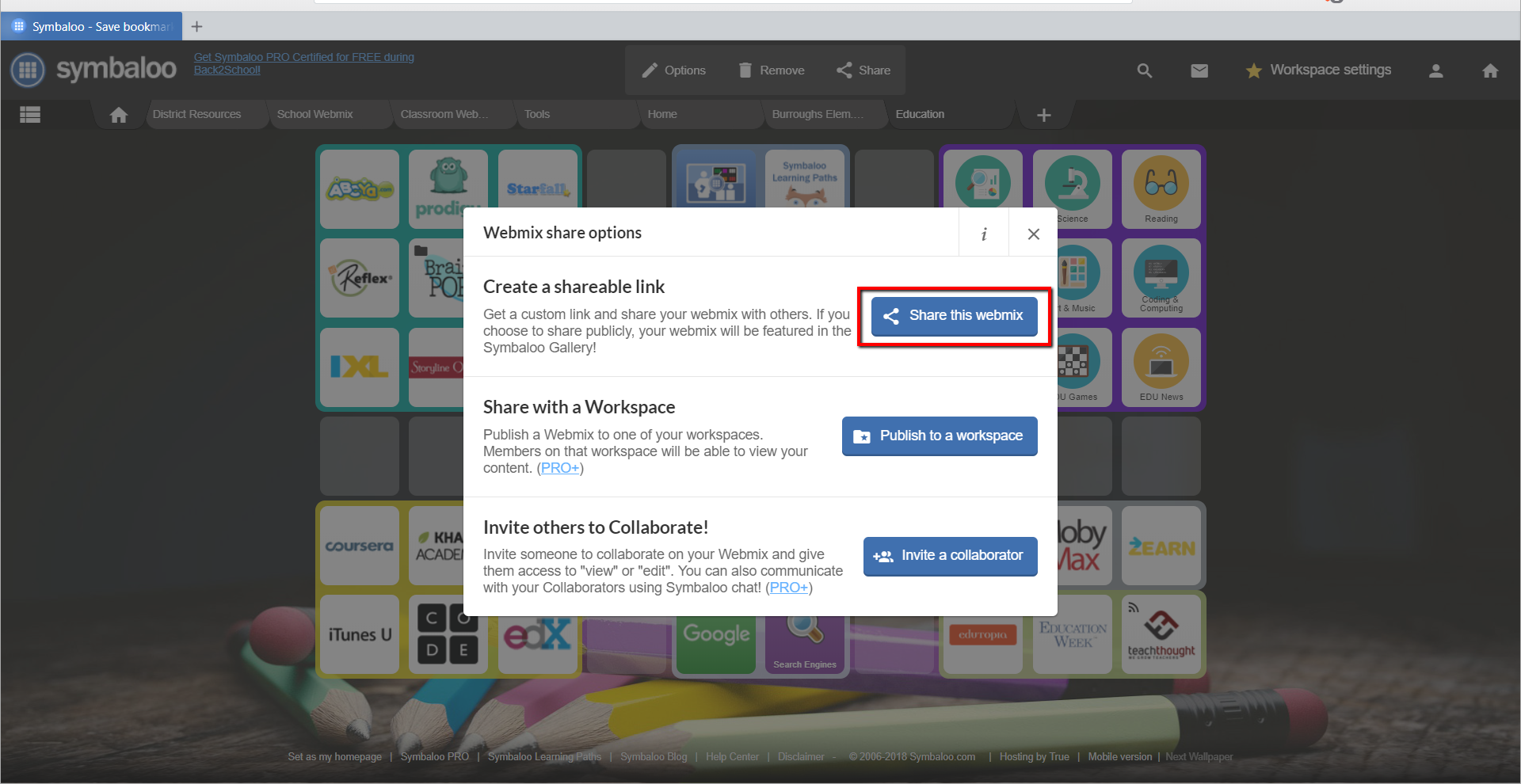Open the Starfall tile
The width and height of the screenshot is (1521, 784).
(x=537, y=179)
